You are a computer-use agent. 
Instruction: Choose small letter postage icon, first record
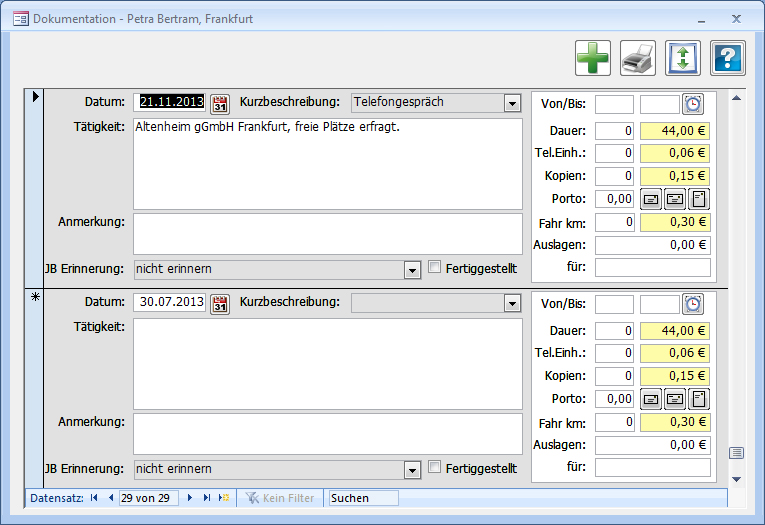[651, 199]
